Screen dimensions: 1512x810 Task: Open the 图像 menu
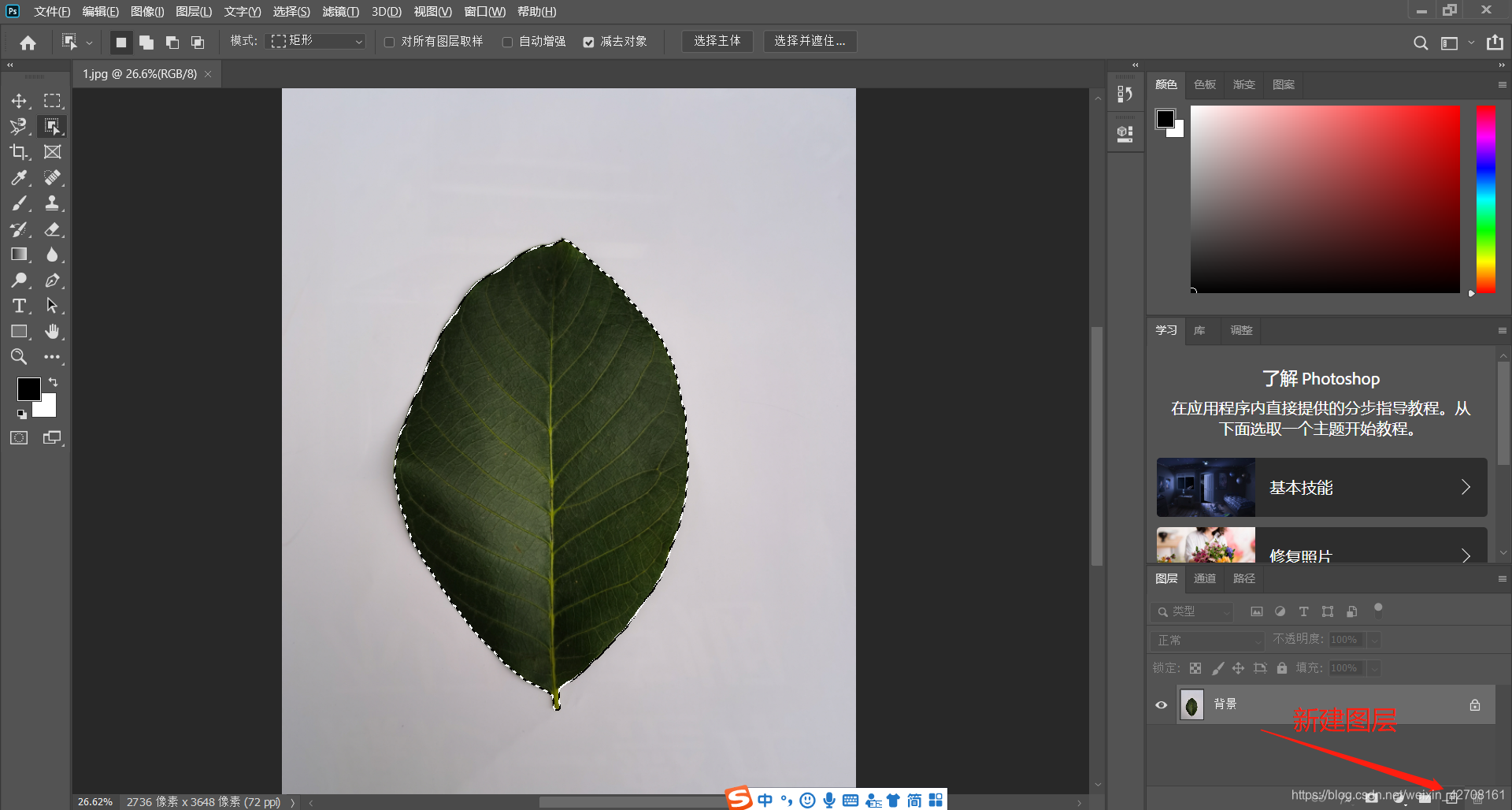click(x=147, y=11)
